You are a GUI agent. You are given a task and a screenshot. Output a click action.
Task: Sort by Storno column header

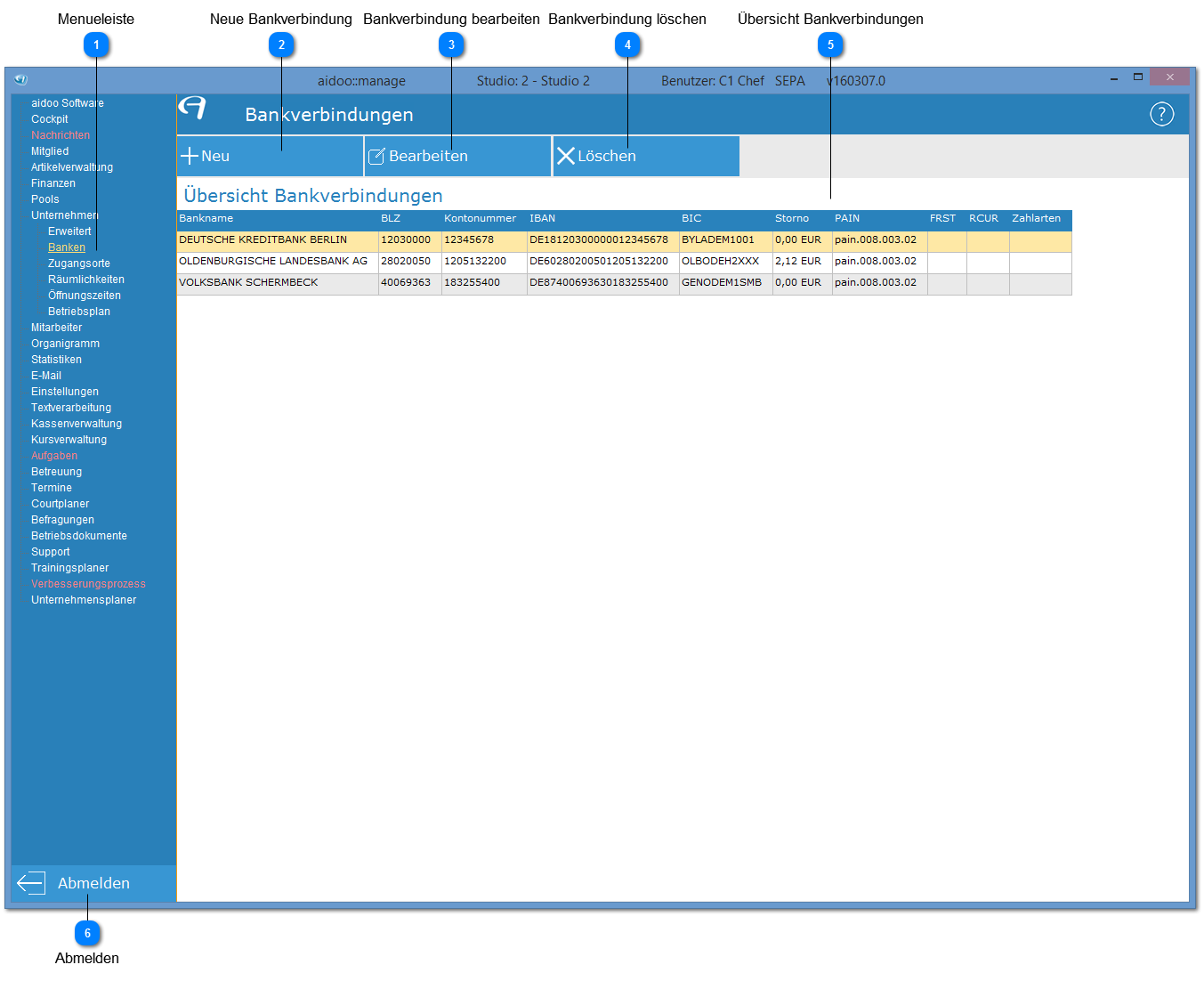[803, 219]
